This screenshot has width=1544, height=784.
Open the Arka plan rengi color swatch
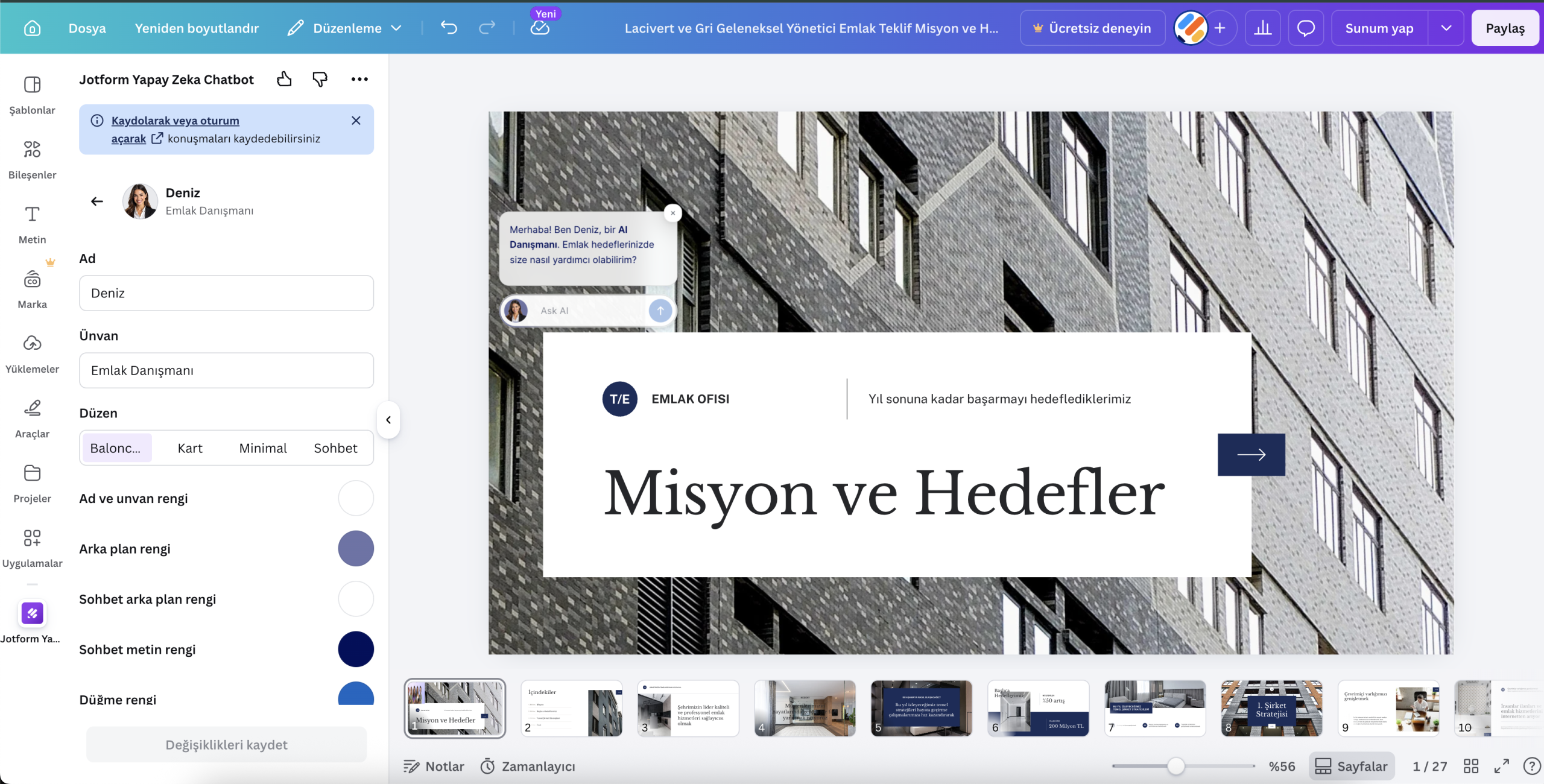click(356, 549)
